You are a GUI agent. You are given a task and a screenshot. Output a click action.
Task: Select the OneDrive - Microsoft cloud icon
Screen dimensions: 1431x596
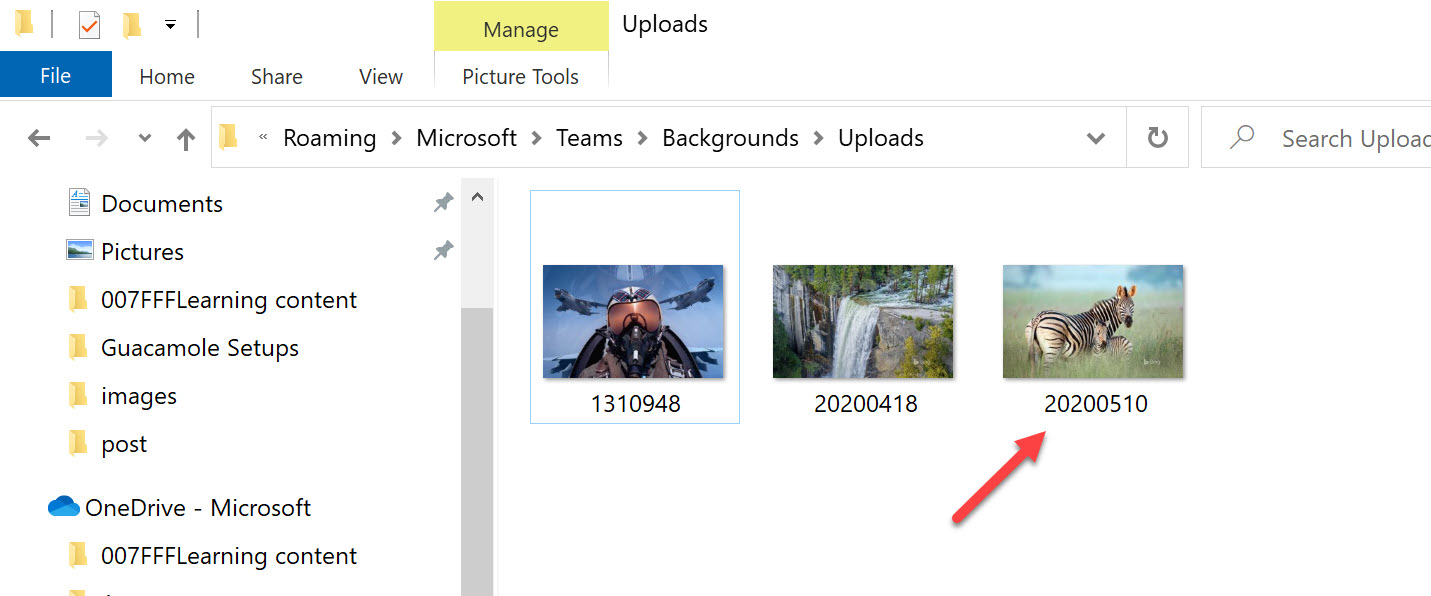pos(62,507)
